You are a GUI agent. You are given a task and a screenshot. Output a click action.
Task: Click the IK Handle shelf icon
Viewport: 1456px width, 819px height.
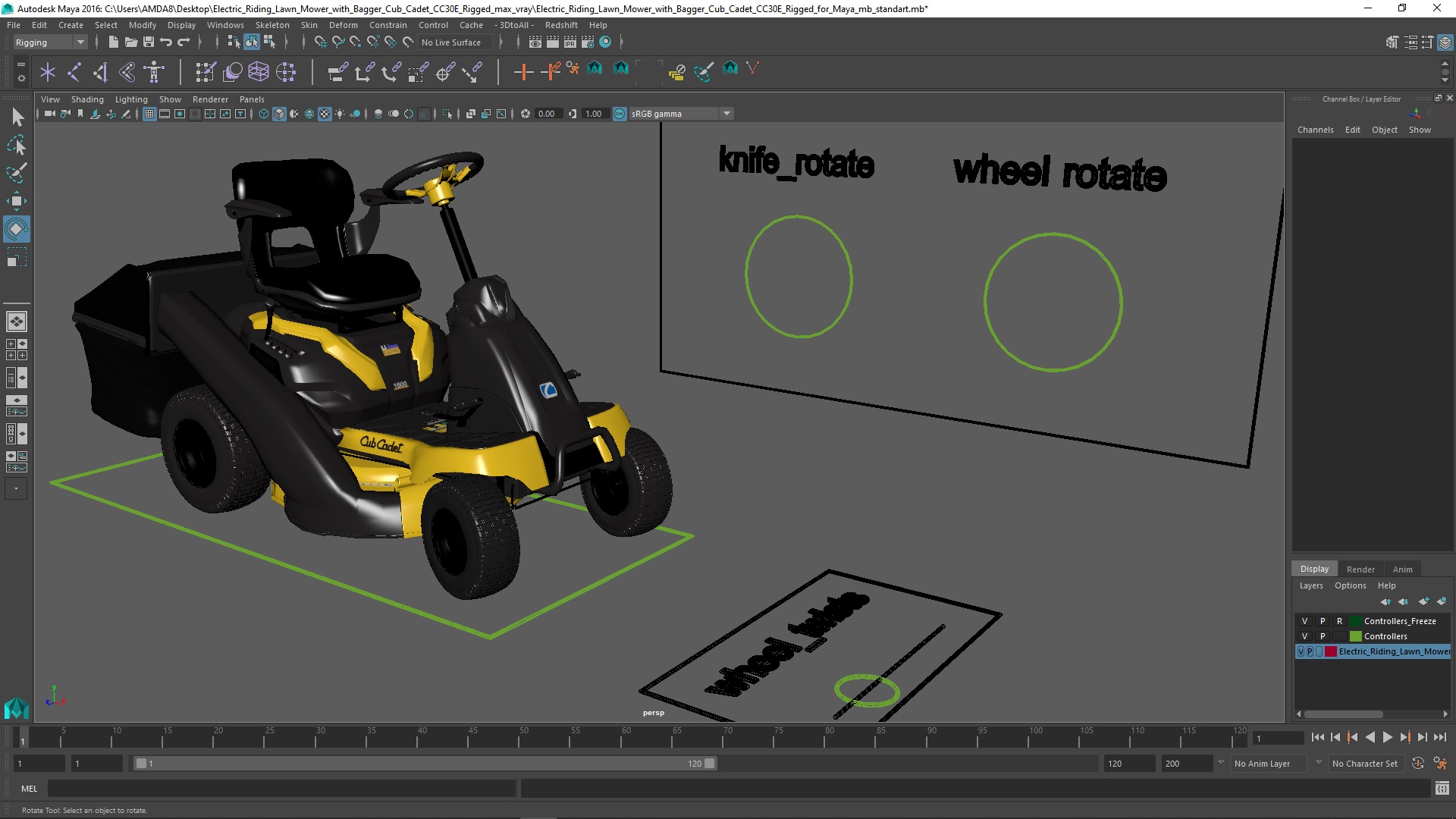click(x=101, y=72)
